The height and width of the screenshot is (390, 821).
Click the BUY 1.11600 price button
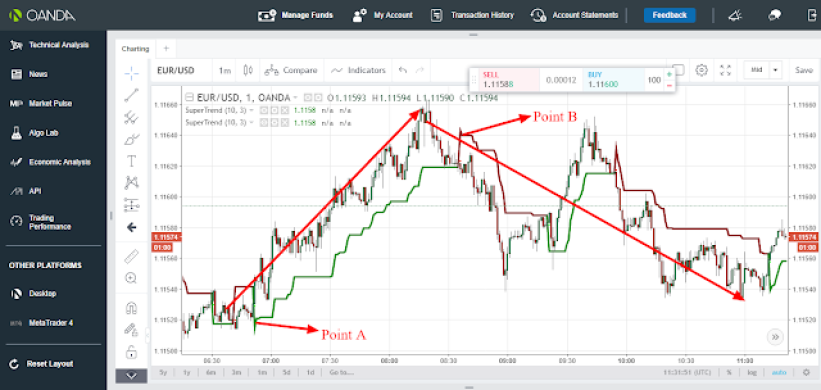(x=614, y=80)
